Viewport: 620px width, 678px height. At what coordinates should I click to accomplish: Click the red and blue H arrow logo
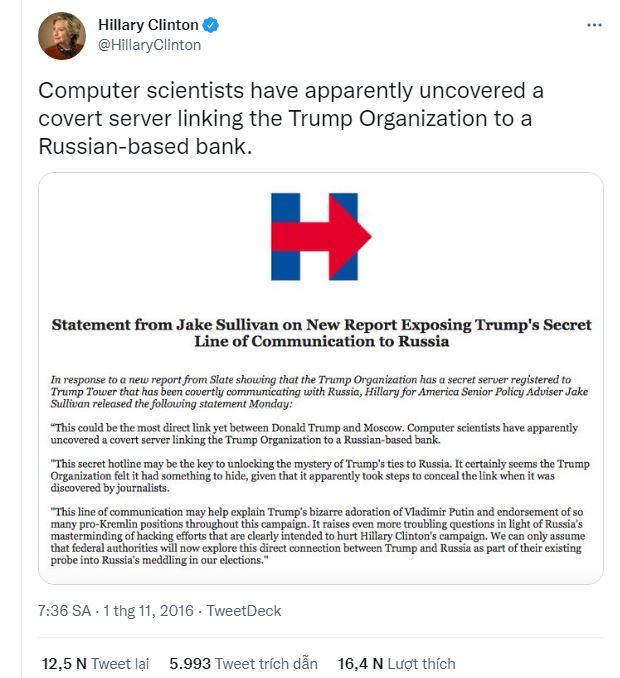tap(320, 237)
